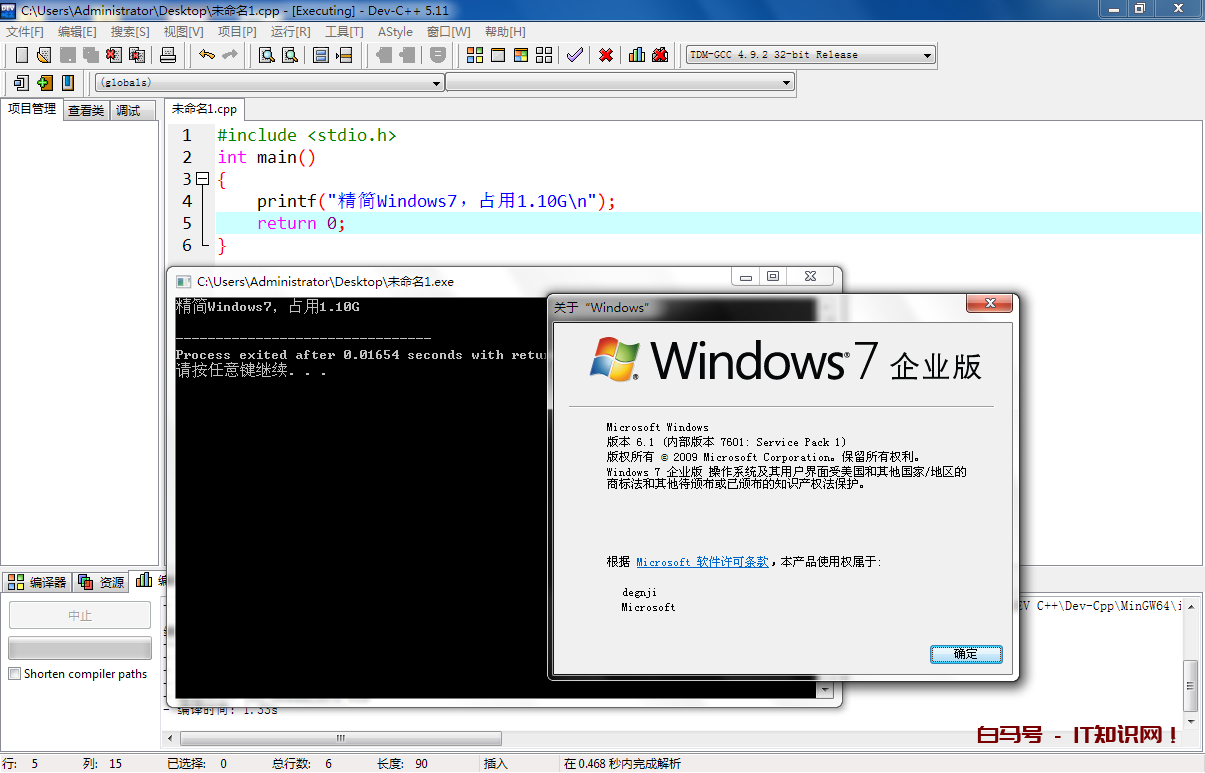This screenshot has width=1205, height=773.
Task: Click the Compile icon with four colored squares
Action: click(x=475, y=55)
